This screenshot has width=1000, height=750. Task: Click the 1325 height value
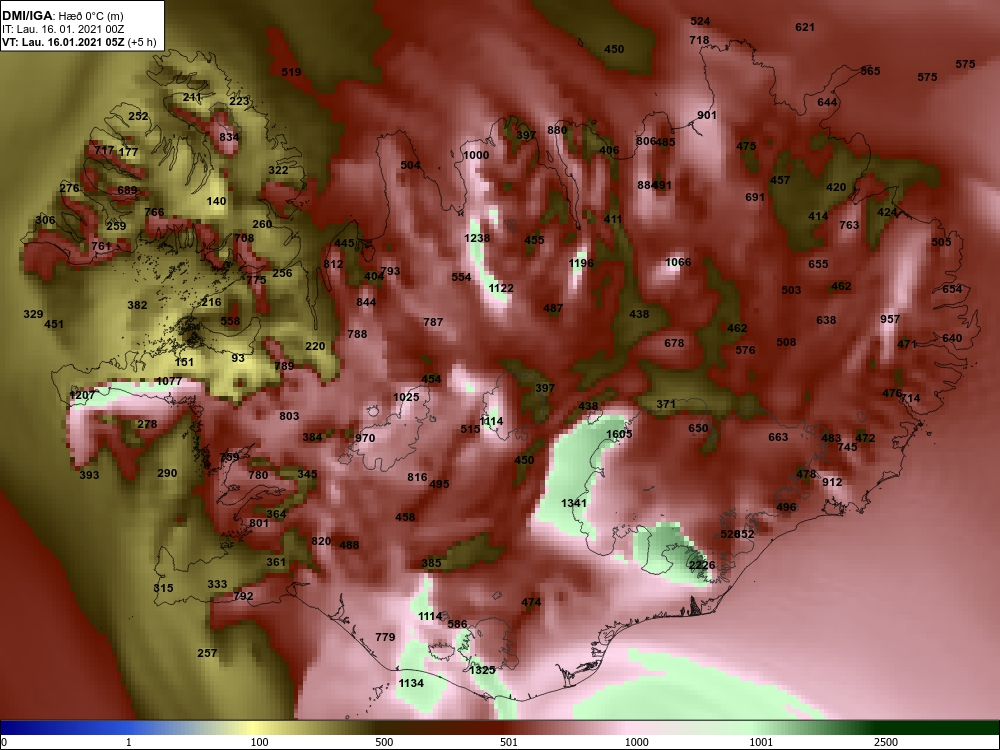pos(482,670)
